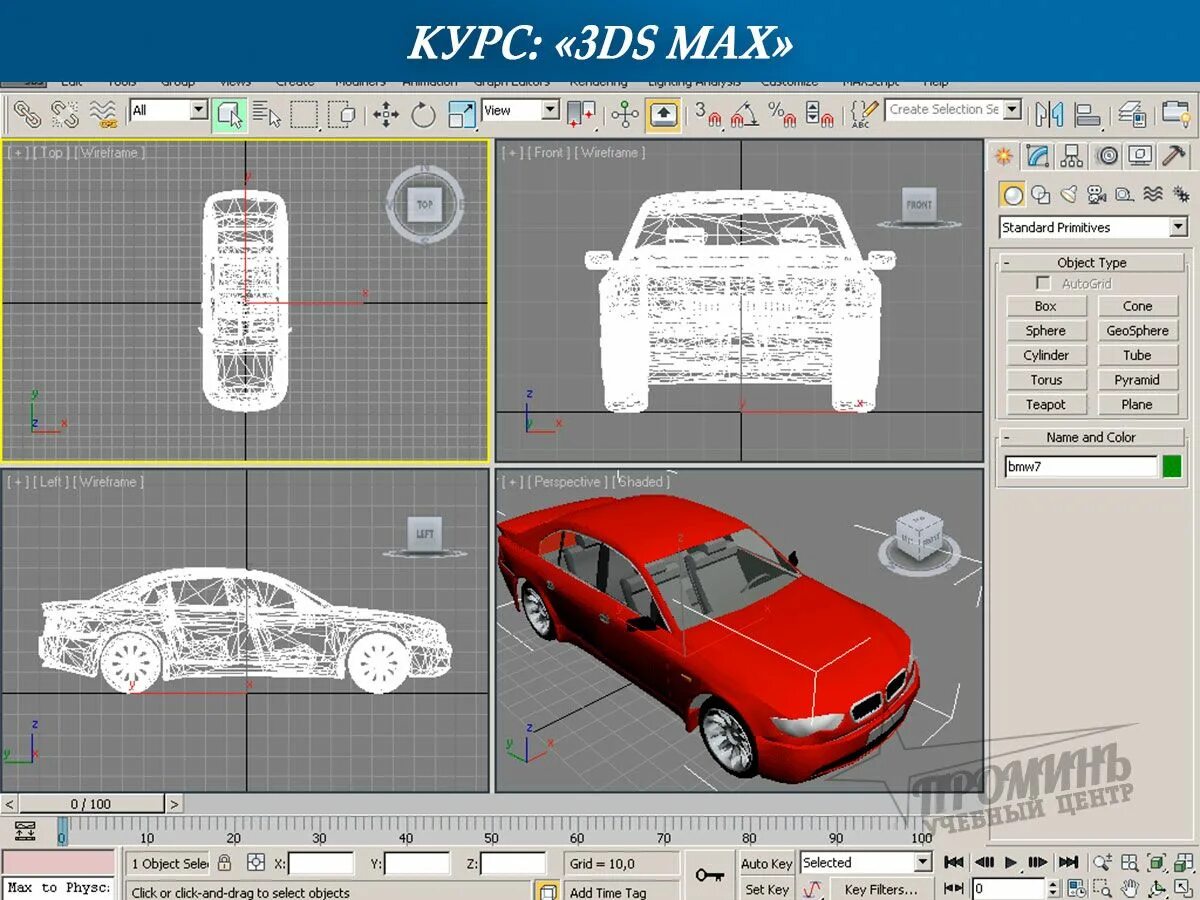The height and width of the screenshot is (900, 1200).
Task: Open the Create Selection Set dropdown
Action: pos(955,109)
